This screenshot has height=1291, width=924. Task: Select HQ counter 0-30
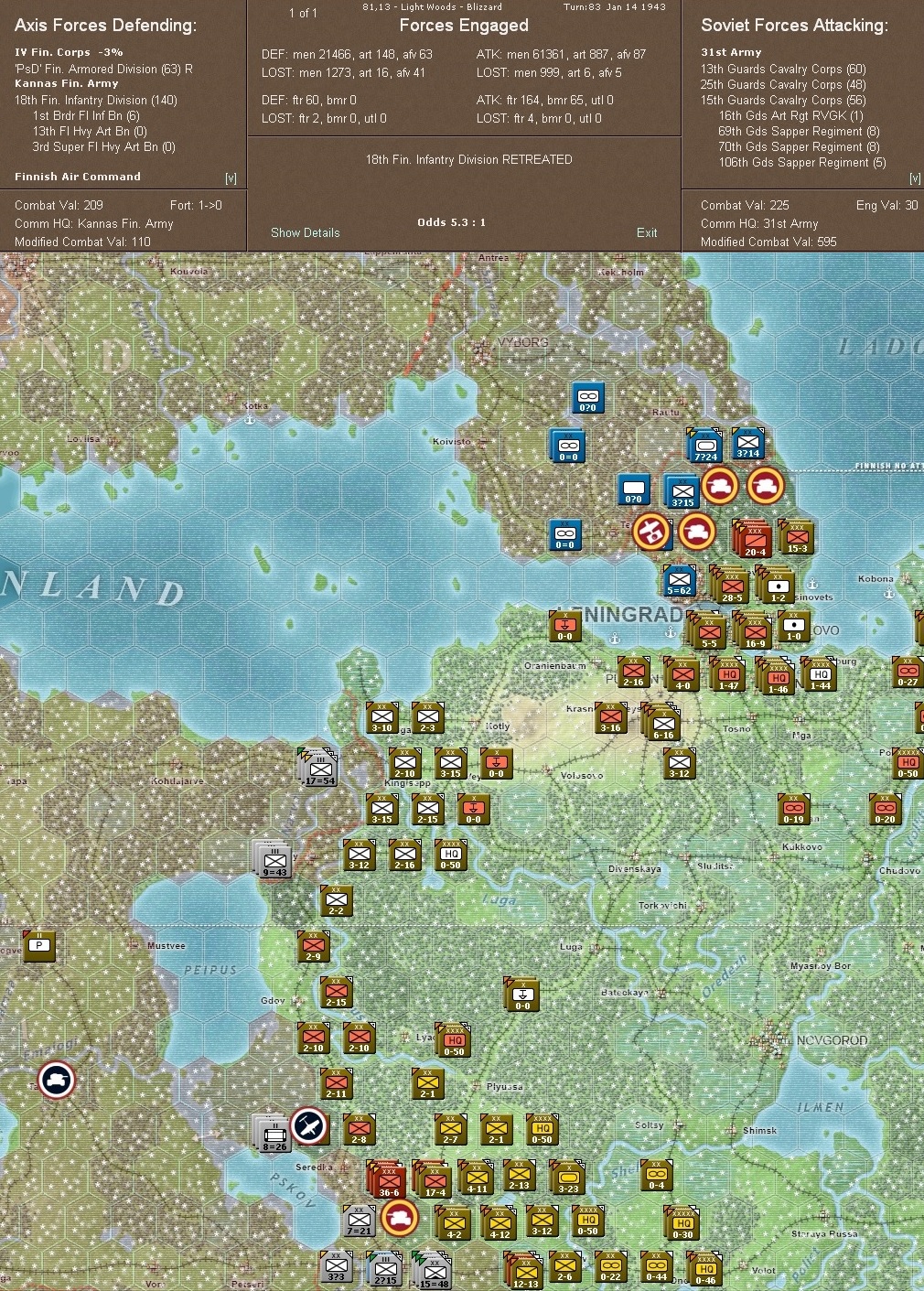point(682,1223)
